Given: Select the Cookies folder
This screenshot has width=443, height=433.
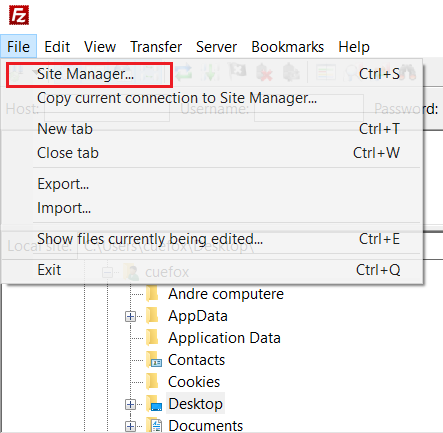Looking at the screenshot, I should 194,382.
